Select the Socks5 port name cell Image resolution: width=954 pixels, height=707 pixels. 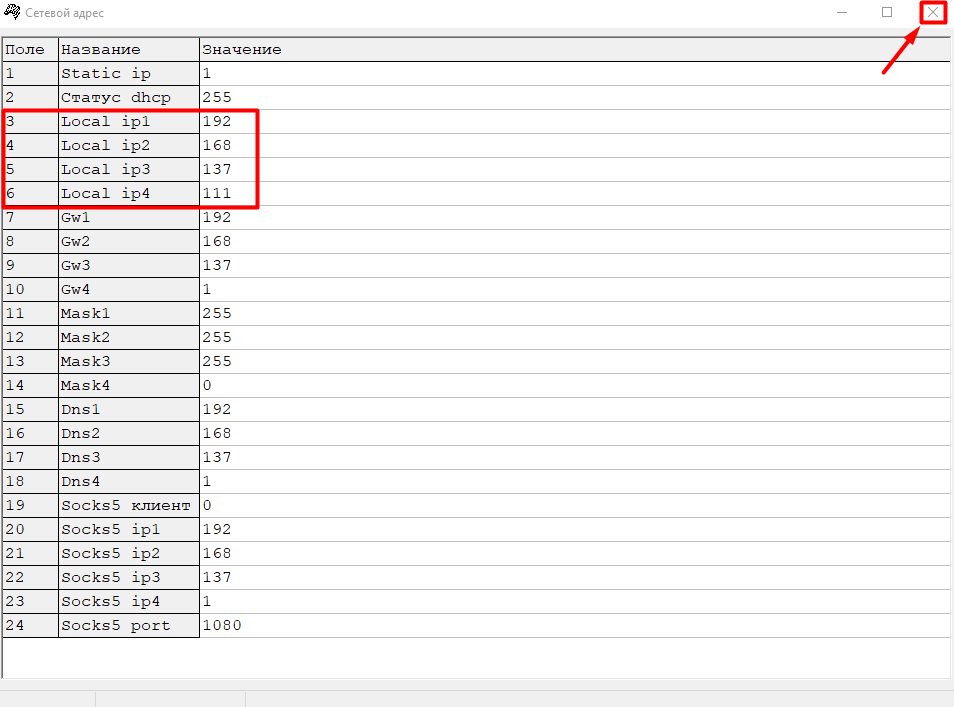click(x=129, y=626)
